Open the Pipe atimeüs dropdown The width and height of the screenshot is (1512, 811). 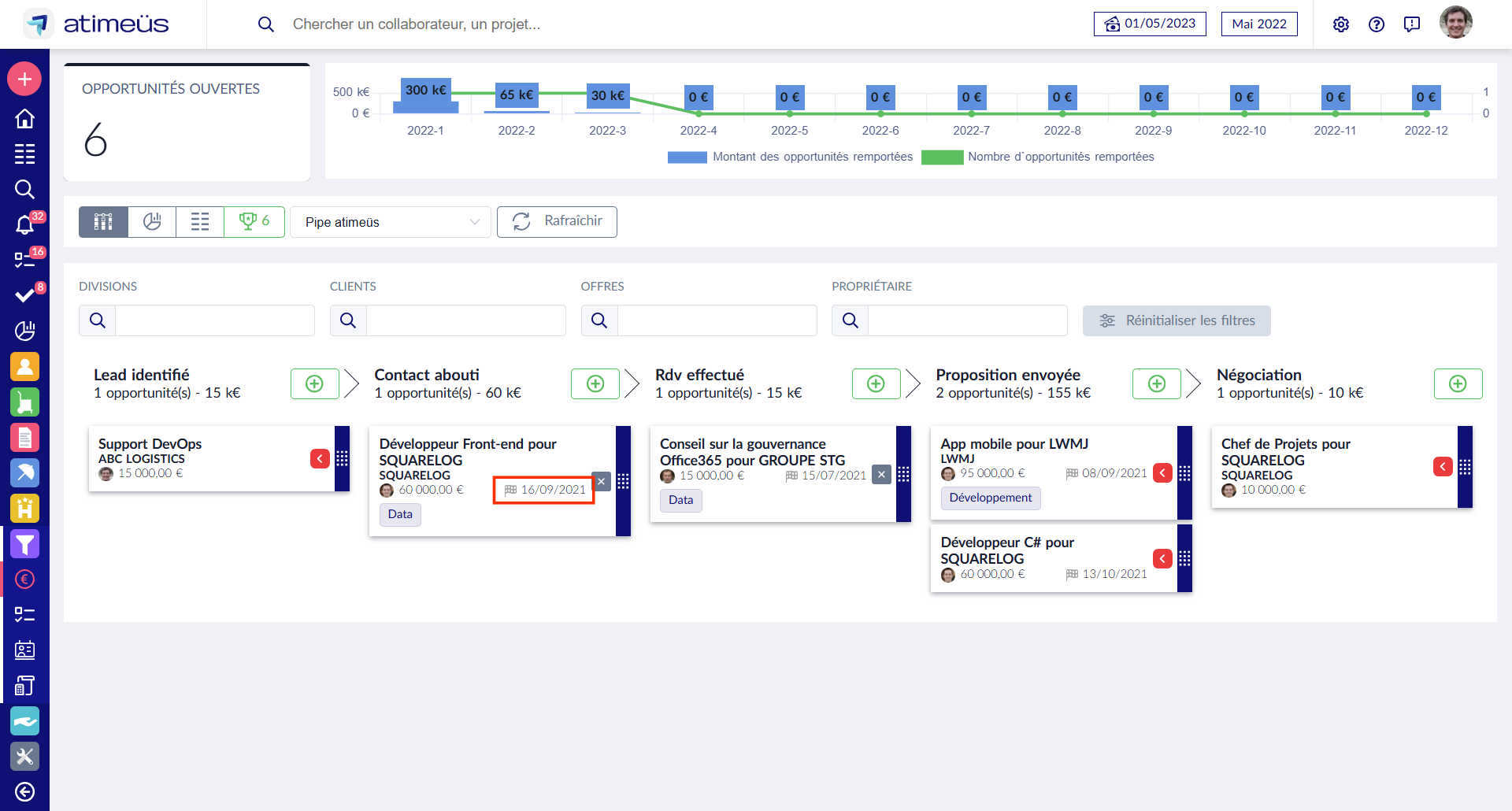[x=391, y=222]
